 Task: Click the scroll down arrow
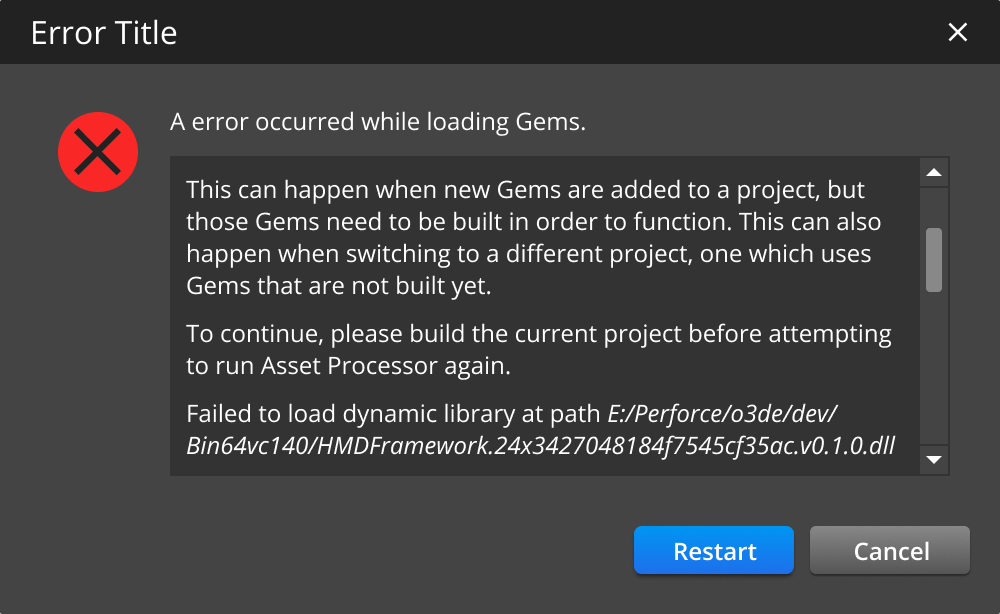coord(934,459)
